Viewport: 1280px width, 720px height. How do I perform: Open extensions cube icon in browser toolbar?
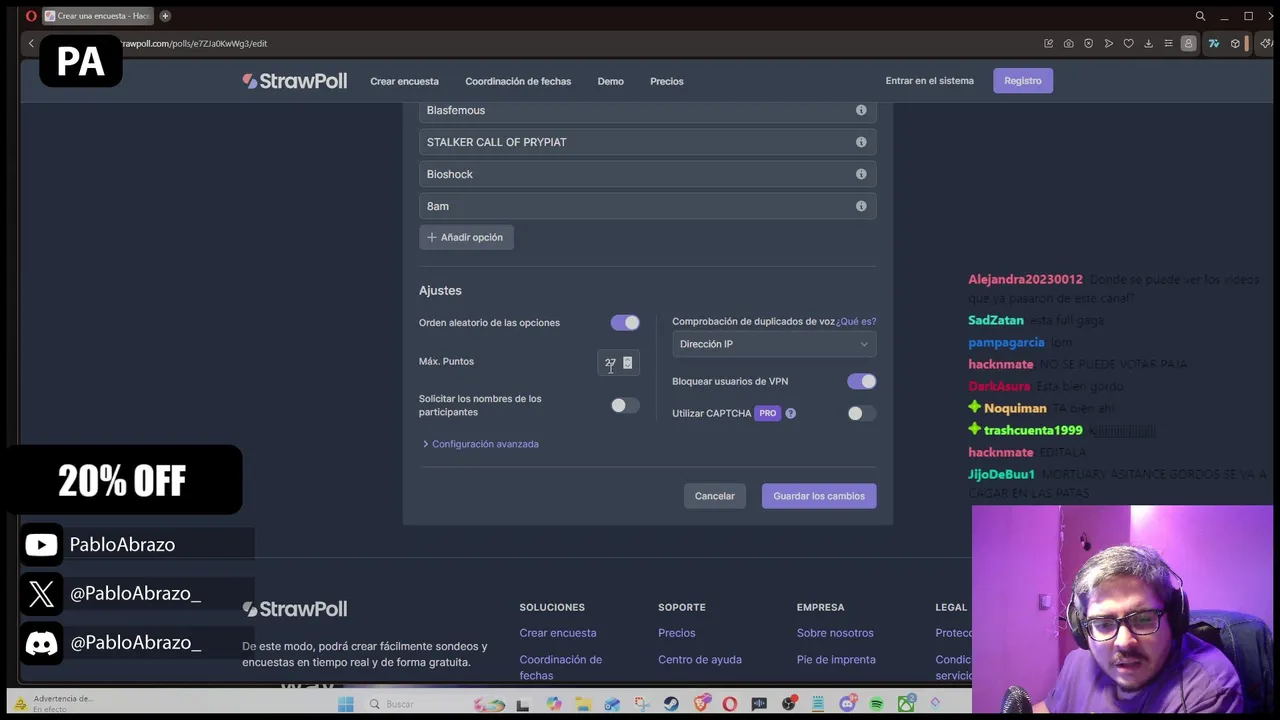pyautogui.click(x=1235, y=43)
